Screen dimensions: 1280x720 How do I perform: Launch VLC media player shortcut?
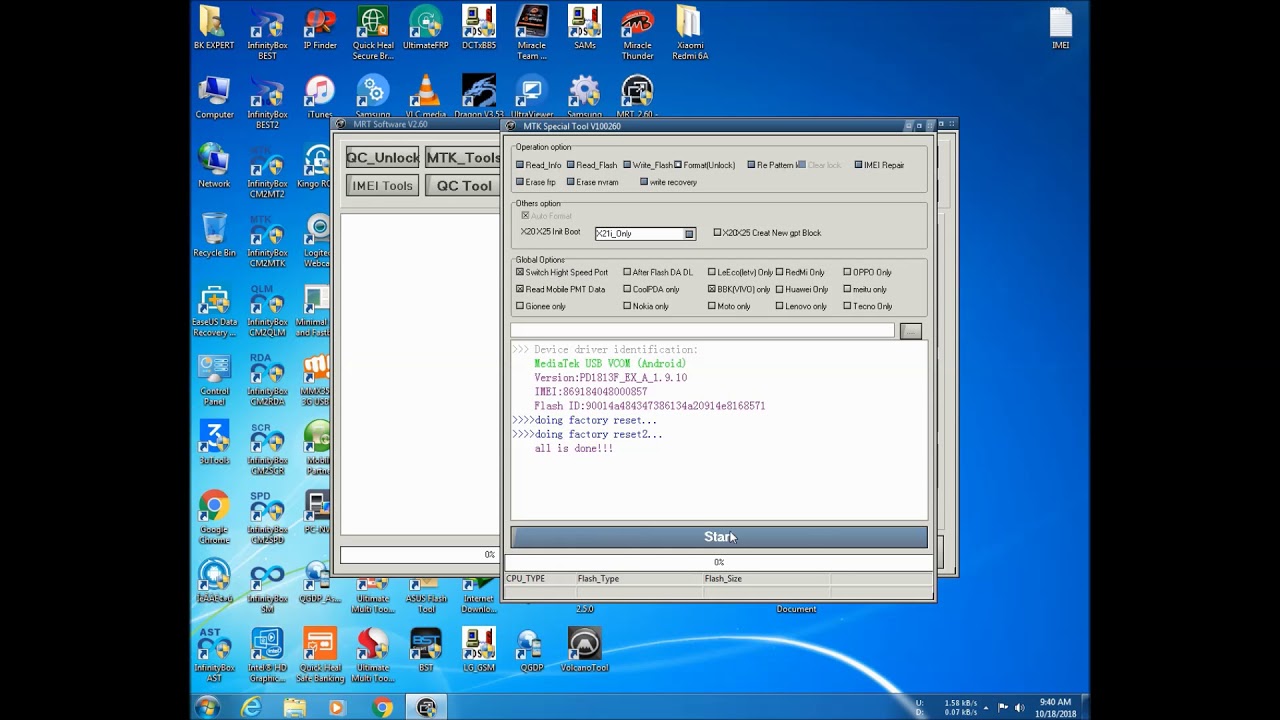[x=426, y=97]
